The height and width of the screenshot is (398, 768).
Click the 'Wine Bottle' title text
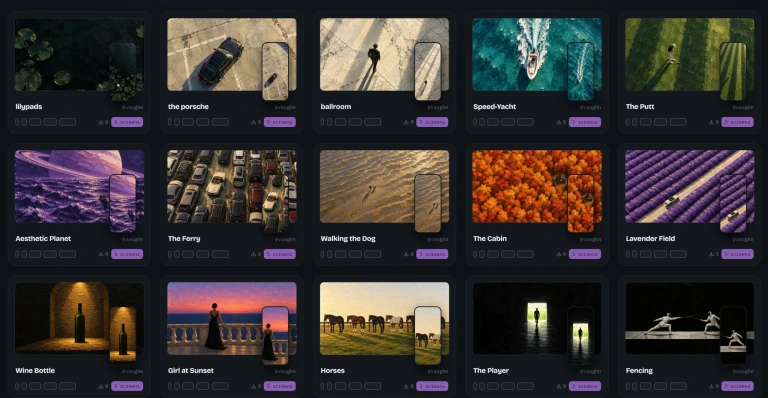pos(35,371)
